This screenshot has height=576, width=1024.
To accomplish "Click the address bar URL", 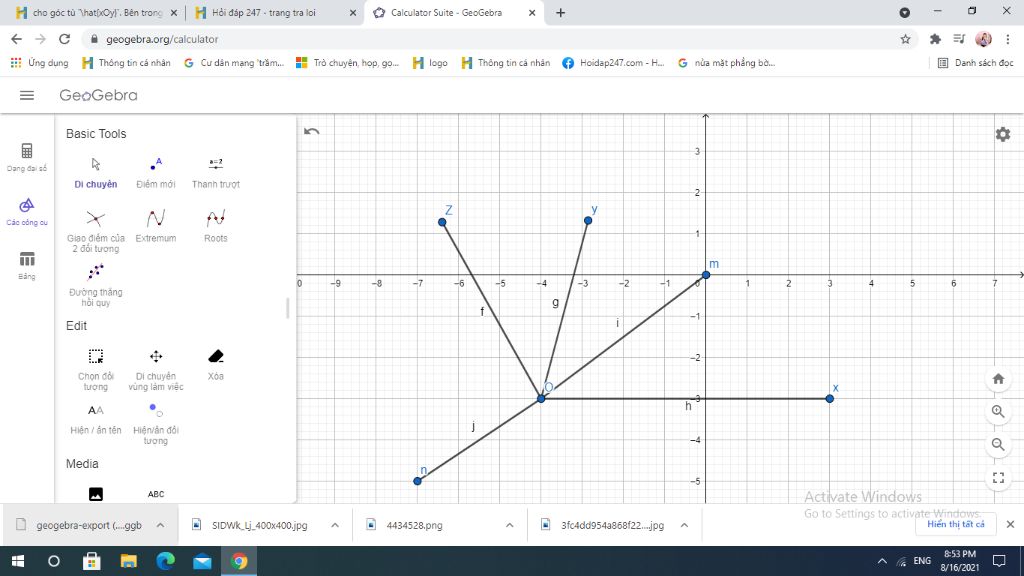I will pyautogui.click(x=162, y=39).
